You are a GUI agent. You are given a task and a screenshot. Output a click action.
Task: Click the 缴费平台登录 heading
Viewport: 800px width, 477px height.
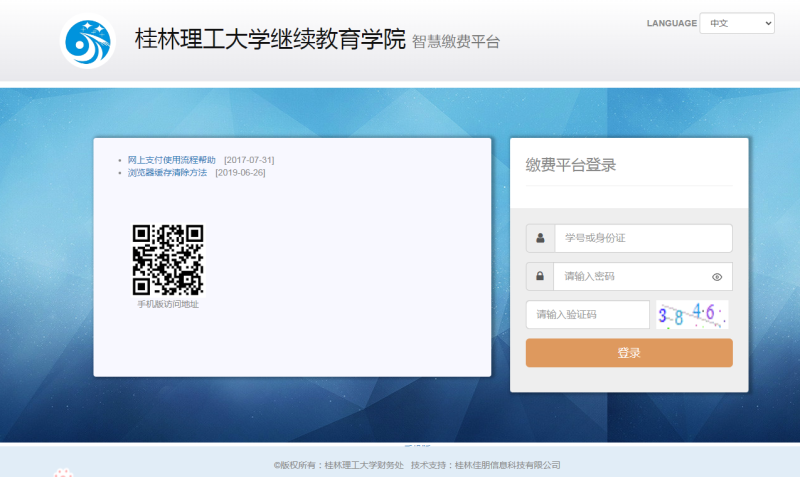pos(571,165)
